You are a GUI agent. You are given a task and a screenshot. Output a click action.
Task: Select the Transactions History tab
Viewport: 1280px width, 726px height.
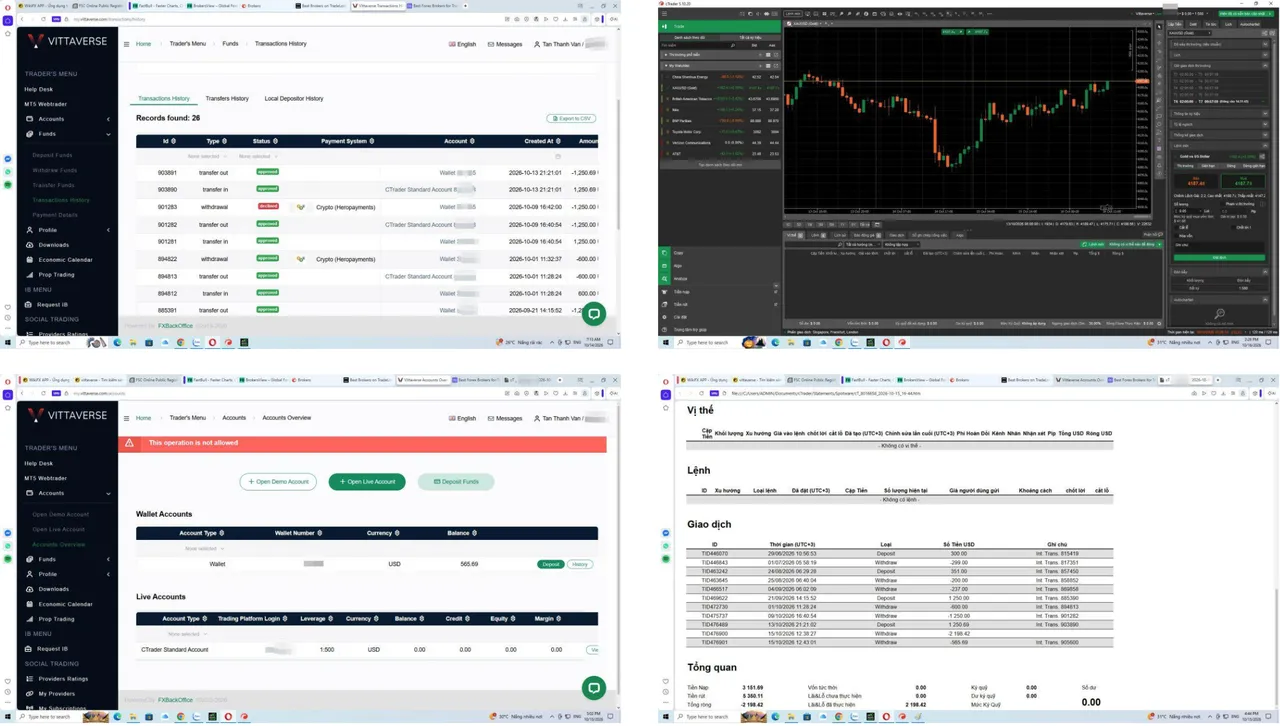pos(164,99)
